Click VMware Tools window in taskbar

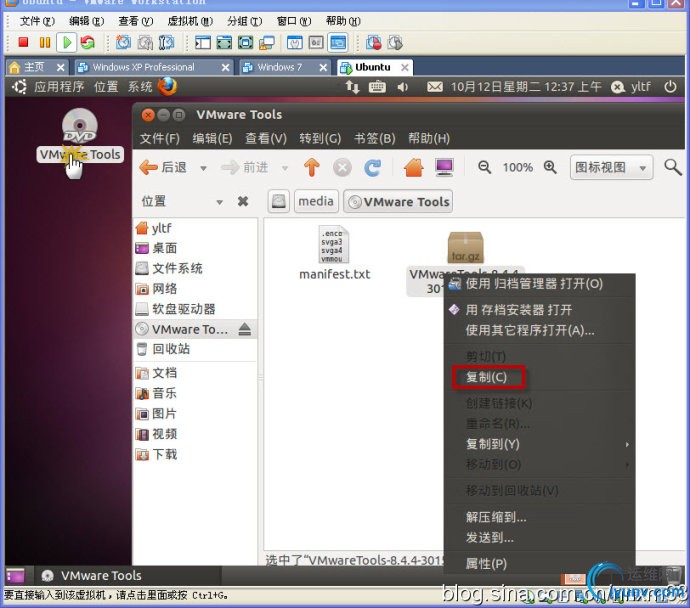(x=127, y=575)
